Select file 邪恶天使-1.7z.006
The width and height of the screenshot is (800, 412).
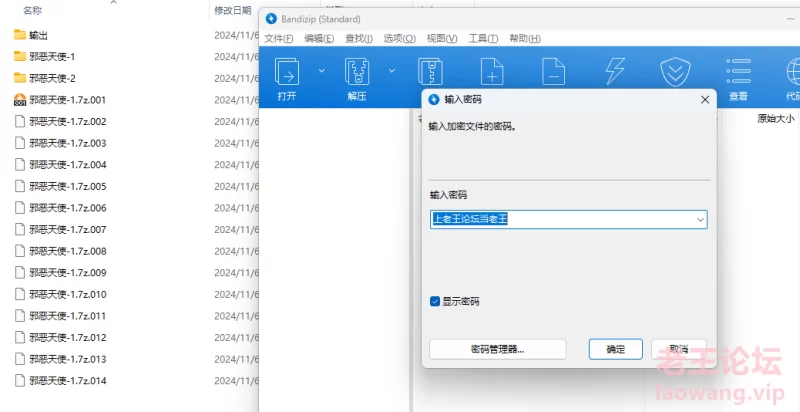68,208
